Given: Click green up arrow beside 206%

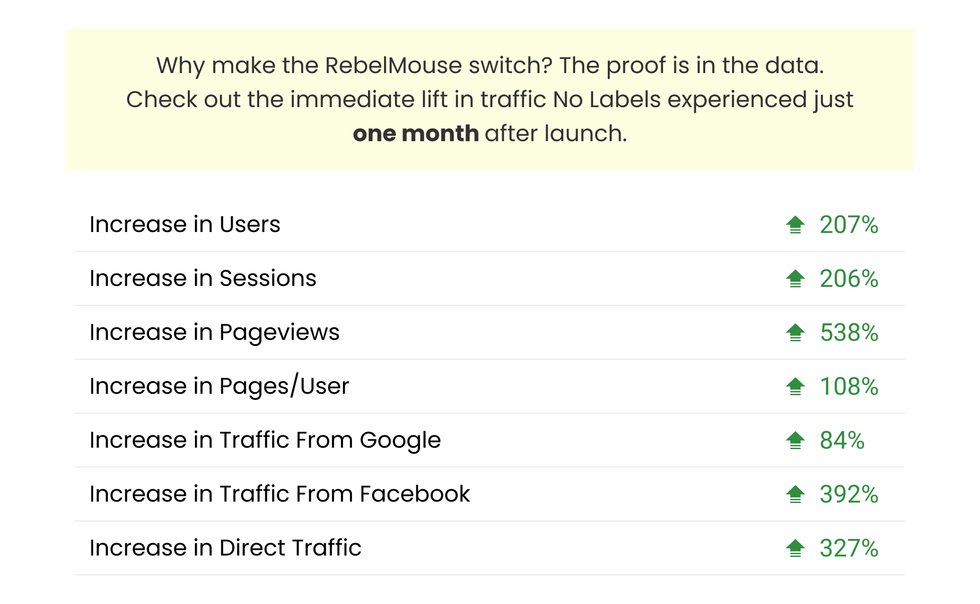Looking at the screenshot, I should (x=795, y=279).
